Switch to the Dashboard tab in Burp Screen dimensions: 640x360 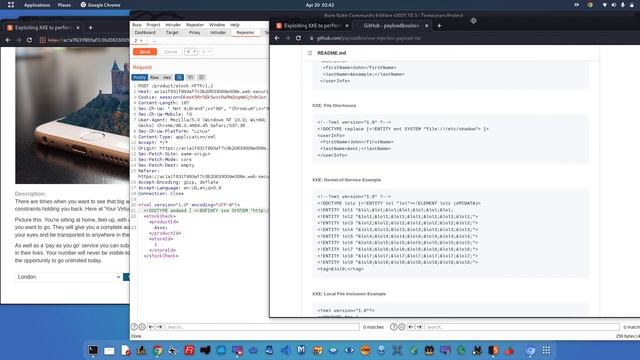point(145,32)
